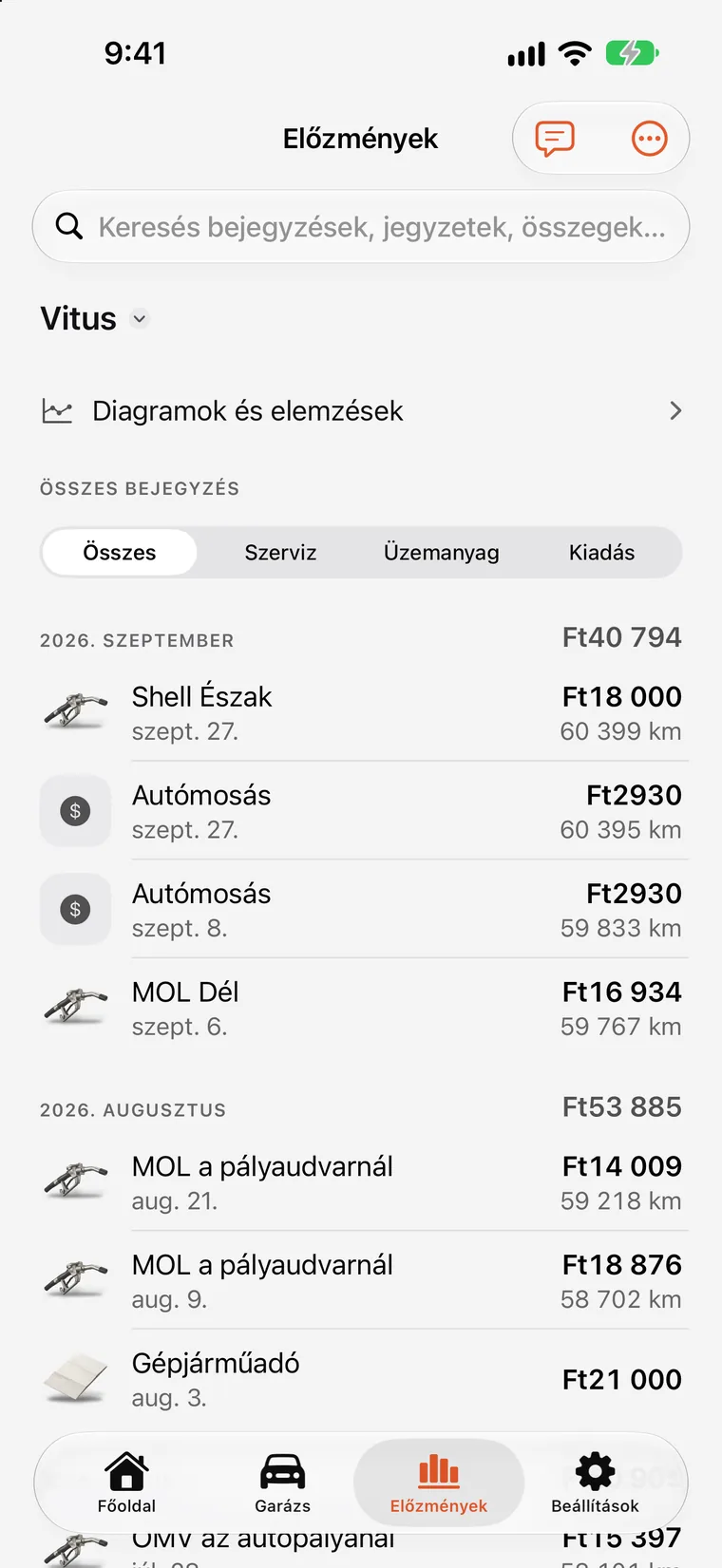722x1568 pixels.
Task: Switch filter to Szerviz
Action: tap(280, 553)
